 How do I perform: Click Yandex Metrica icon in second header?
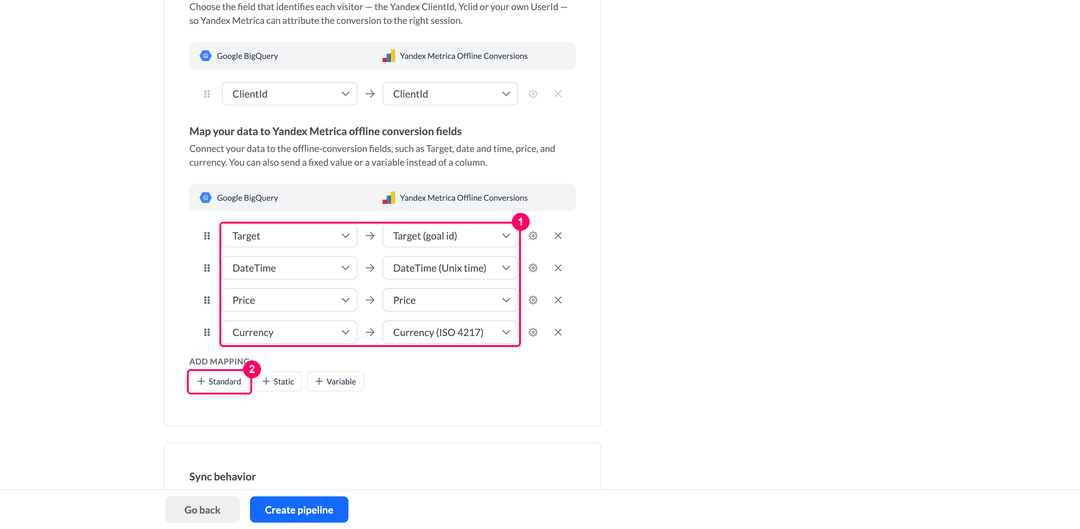click(388, 198)
